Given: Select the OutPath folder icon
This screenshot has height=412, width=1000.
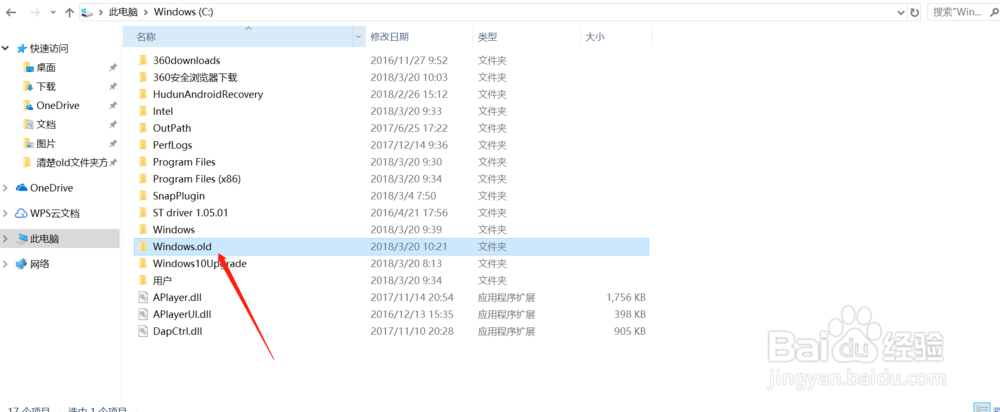Looking at the screenshot, I should coord(143,128).
